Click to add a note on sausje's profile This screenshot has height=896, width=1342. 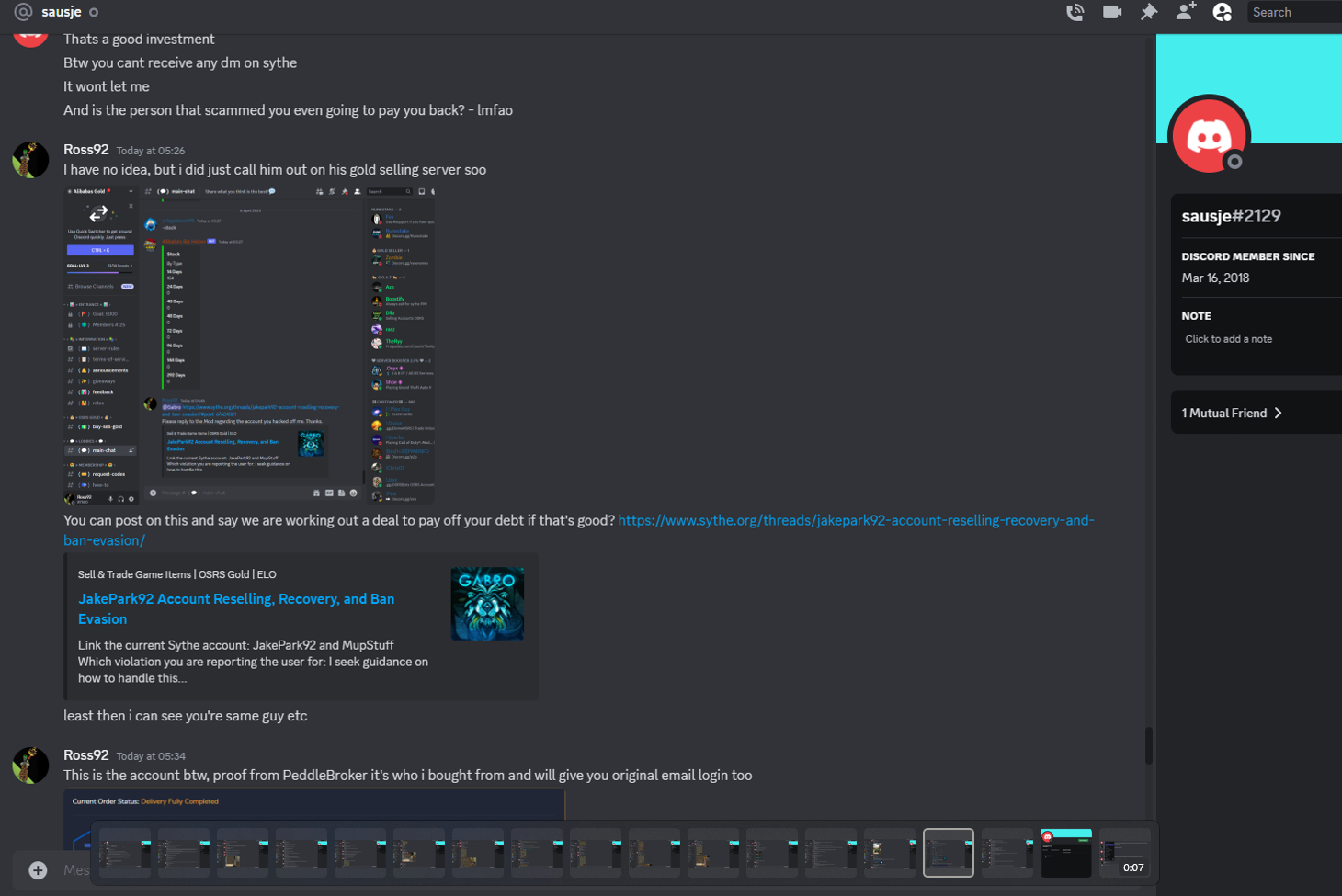tap(1229, 339)
